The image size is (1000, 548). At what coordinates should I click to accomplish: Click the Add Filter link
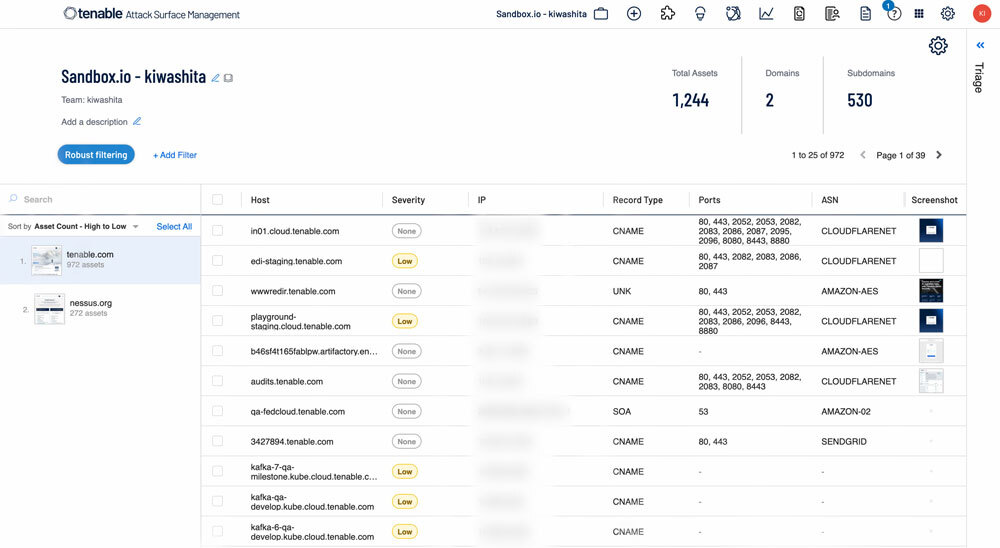tap(175, 155)
